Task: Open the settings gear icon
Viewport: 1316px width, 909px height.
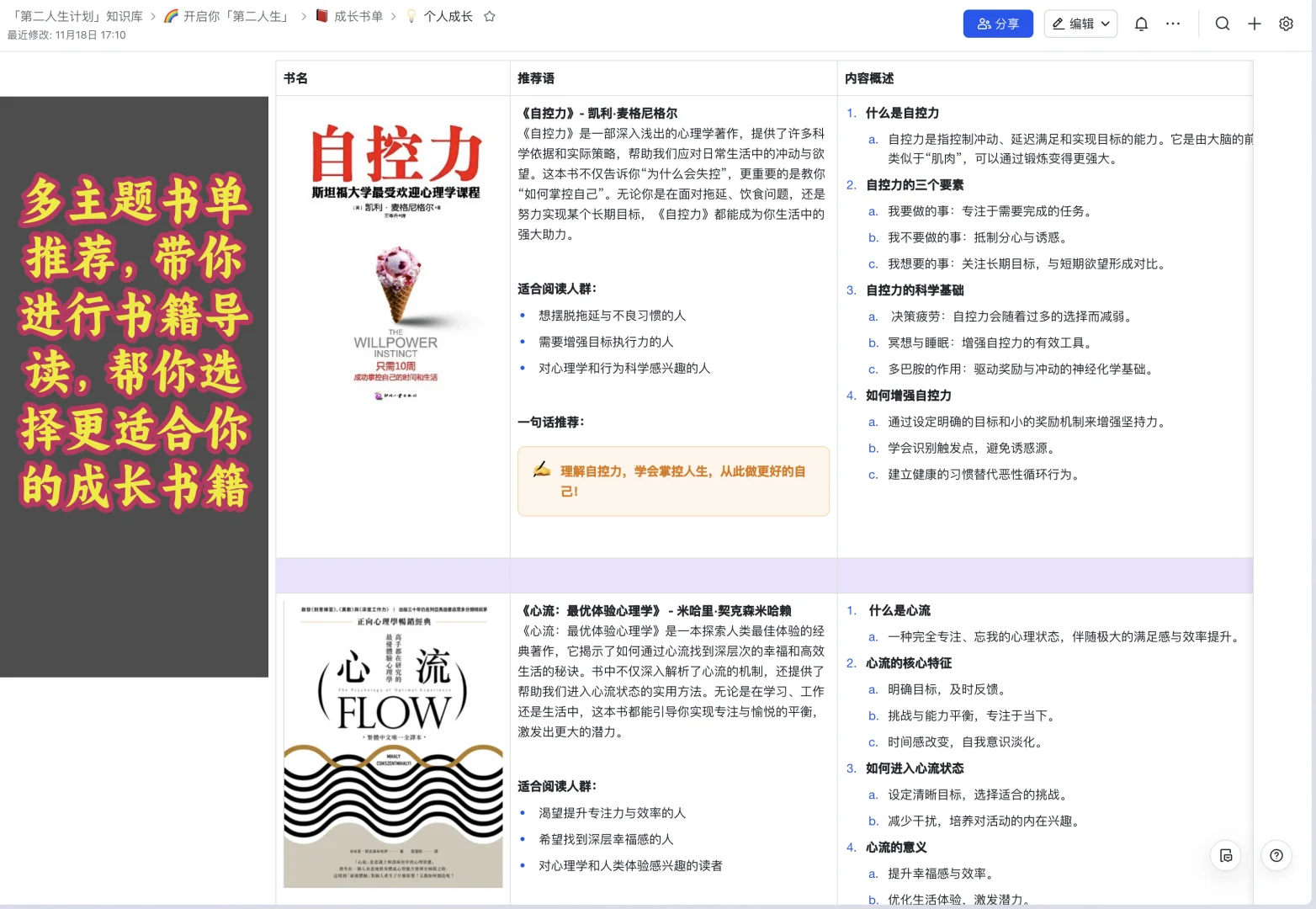Action: coord(1286,24)
